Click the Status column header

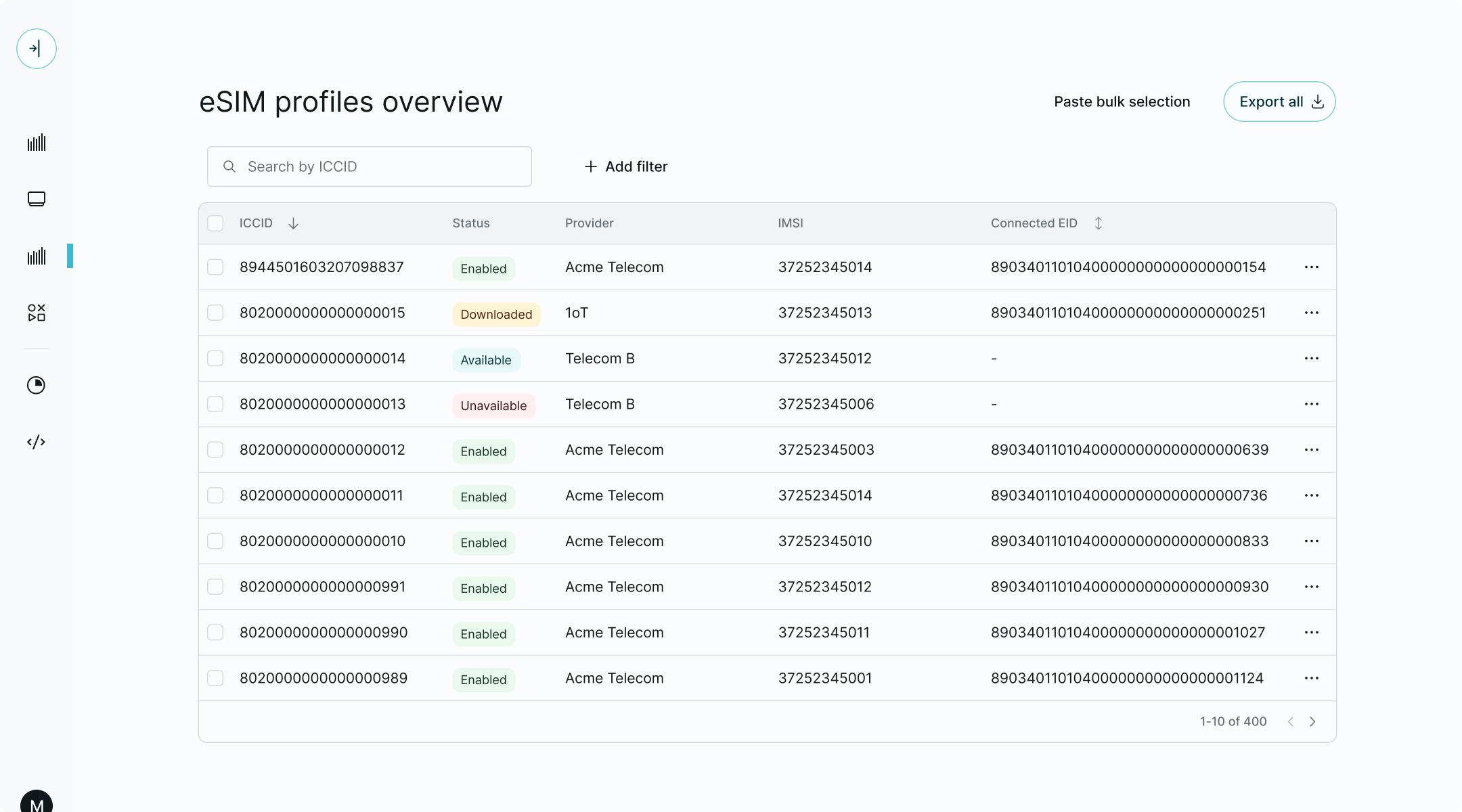click(x=471, y=223)
